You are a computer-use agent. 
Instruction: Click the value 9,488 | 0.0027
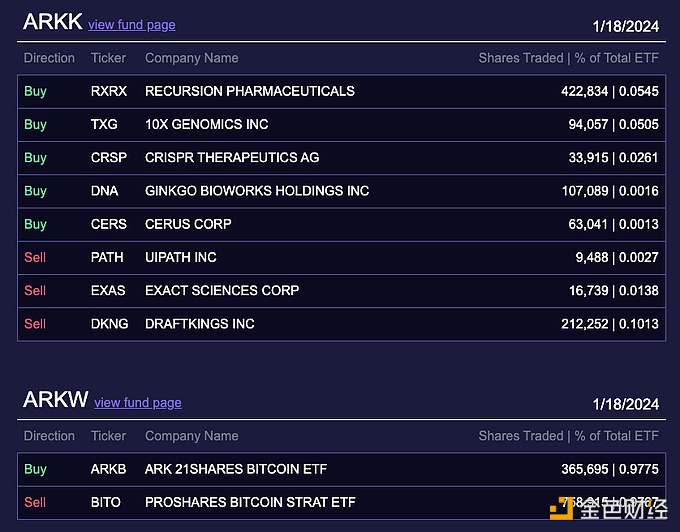coord(617,257)
